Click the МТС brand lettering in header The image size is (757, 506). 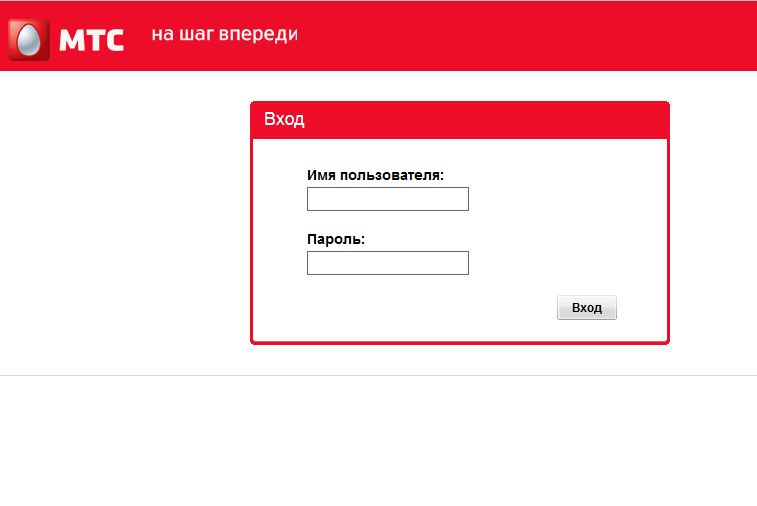[x=92, y=40]
